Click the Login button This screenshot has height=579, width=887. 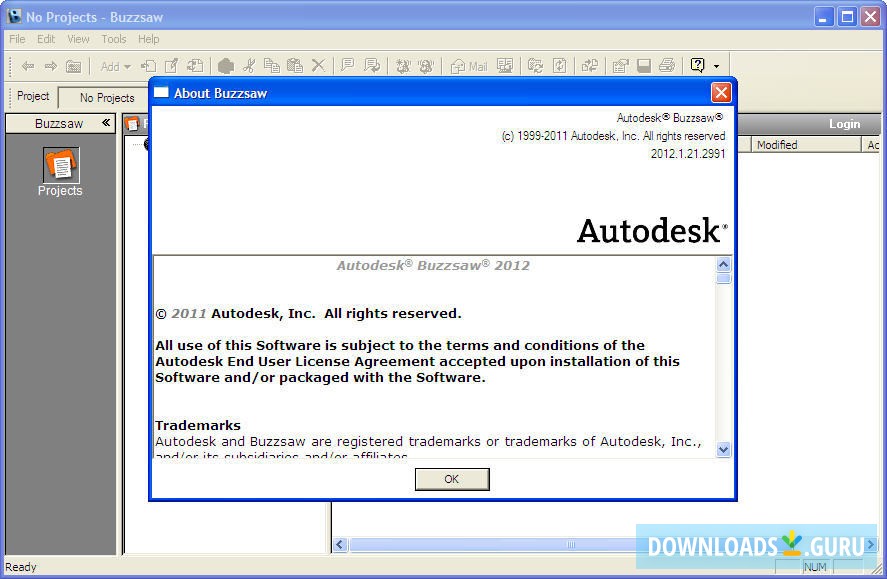click(844, 123)
